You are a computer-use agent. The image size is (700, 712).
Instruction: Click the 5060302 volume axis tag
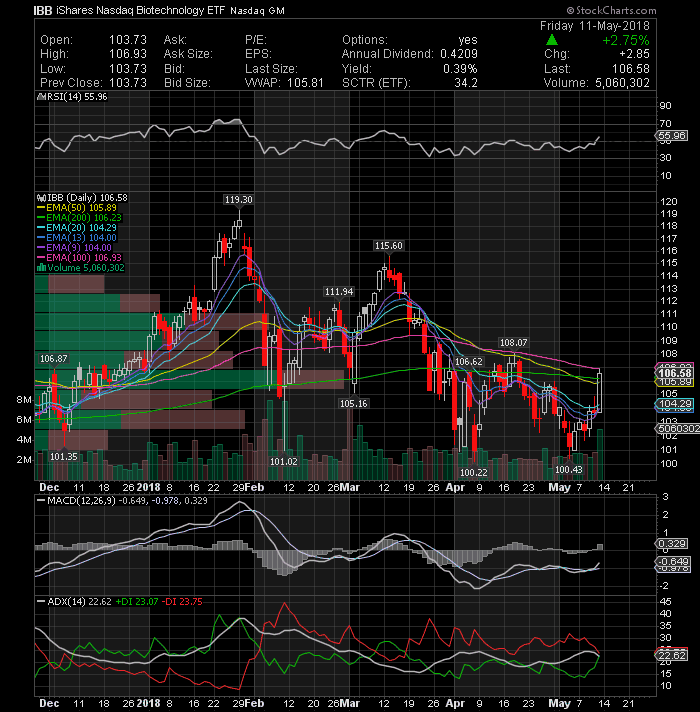pyautogui.click(x=678, y=428)
